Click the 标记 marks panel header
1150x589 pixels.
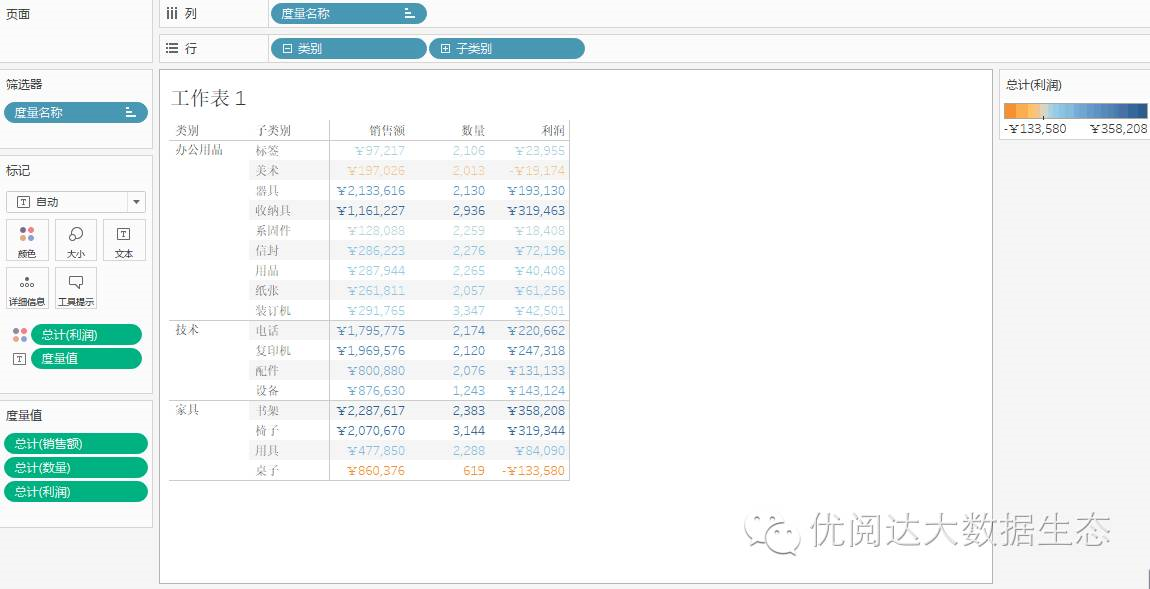click(x=18, y=171)
